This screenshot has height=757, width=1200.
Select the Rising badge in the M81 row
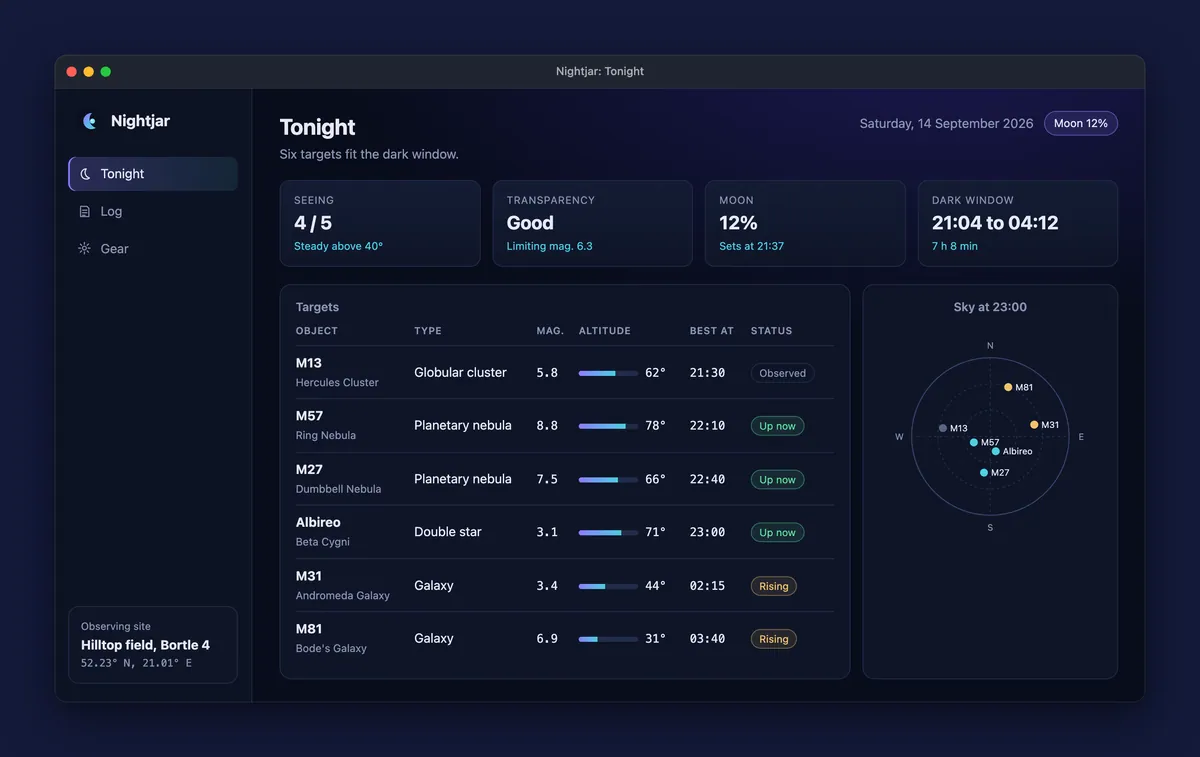(773, 639)
